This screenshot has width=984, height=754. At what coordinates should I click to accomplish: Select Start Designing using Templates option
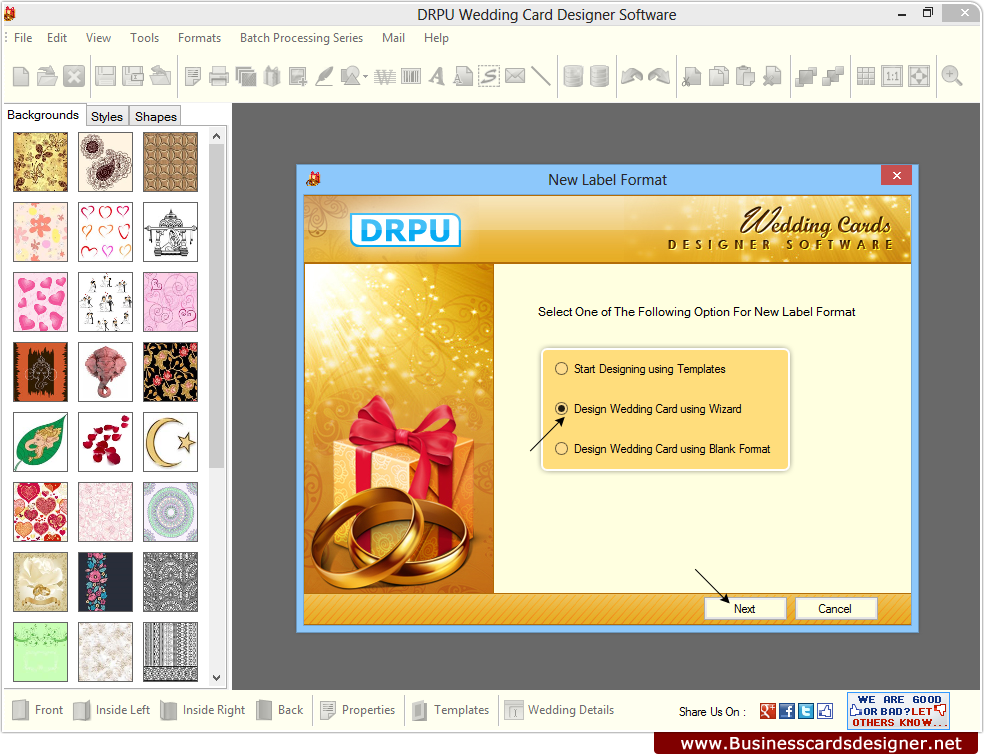[640, 369]
